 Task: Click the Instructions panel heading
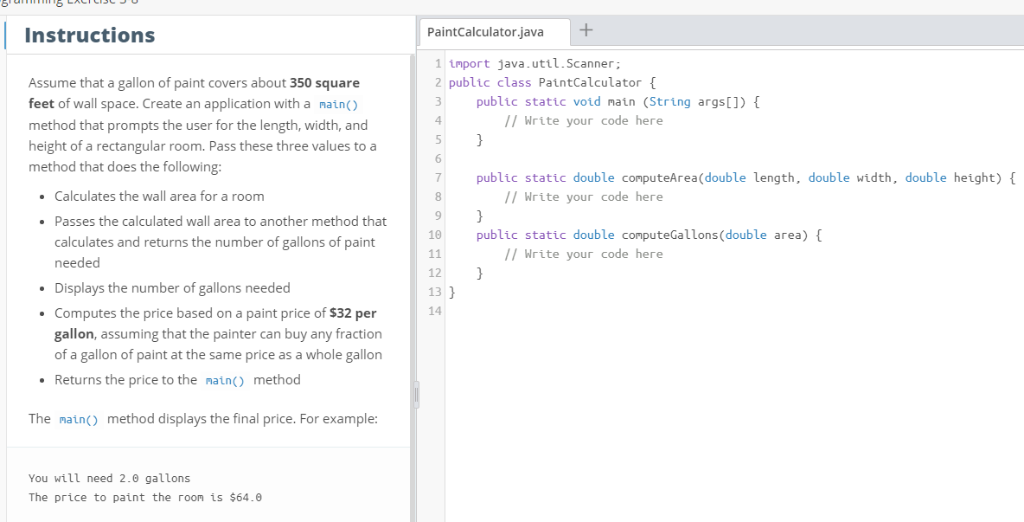89,35
